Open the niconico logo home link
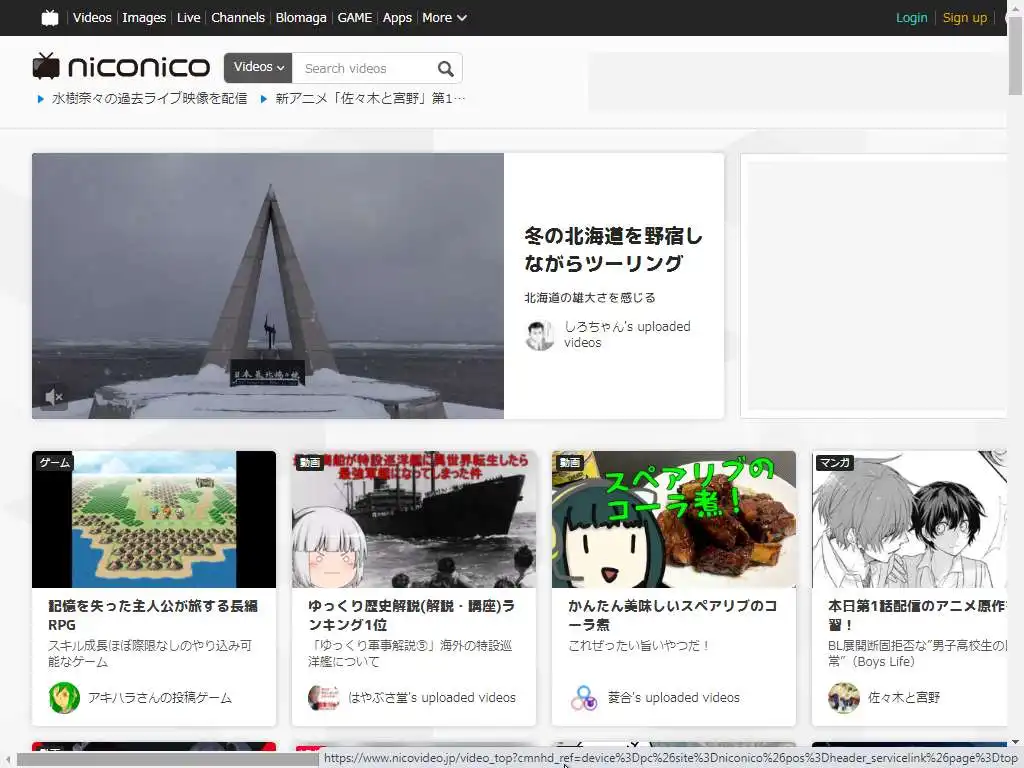1024x768 pixels. point(121,67)
